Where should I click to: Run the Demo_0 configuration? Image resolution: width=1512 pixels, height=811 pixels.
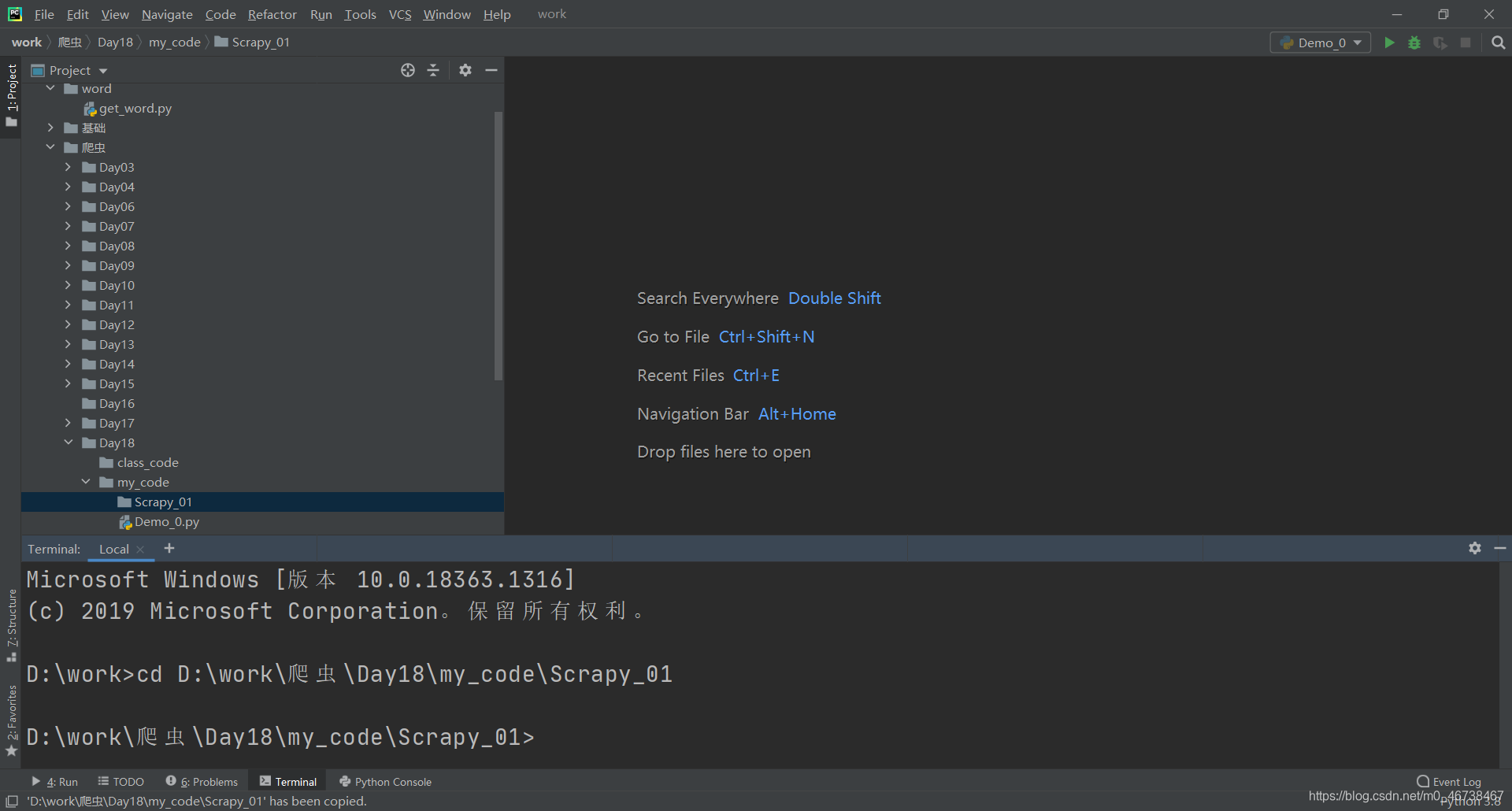(x=1389, y=43)
